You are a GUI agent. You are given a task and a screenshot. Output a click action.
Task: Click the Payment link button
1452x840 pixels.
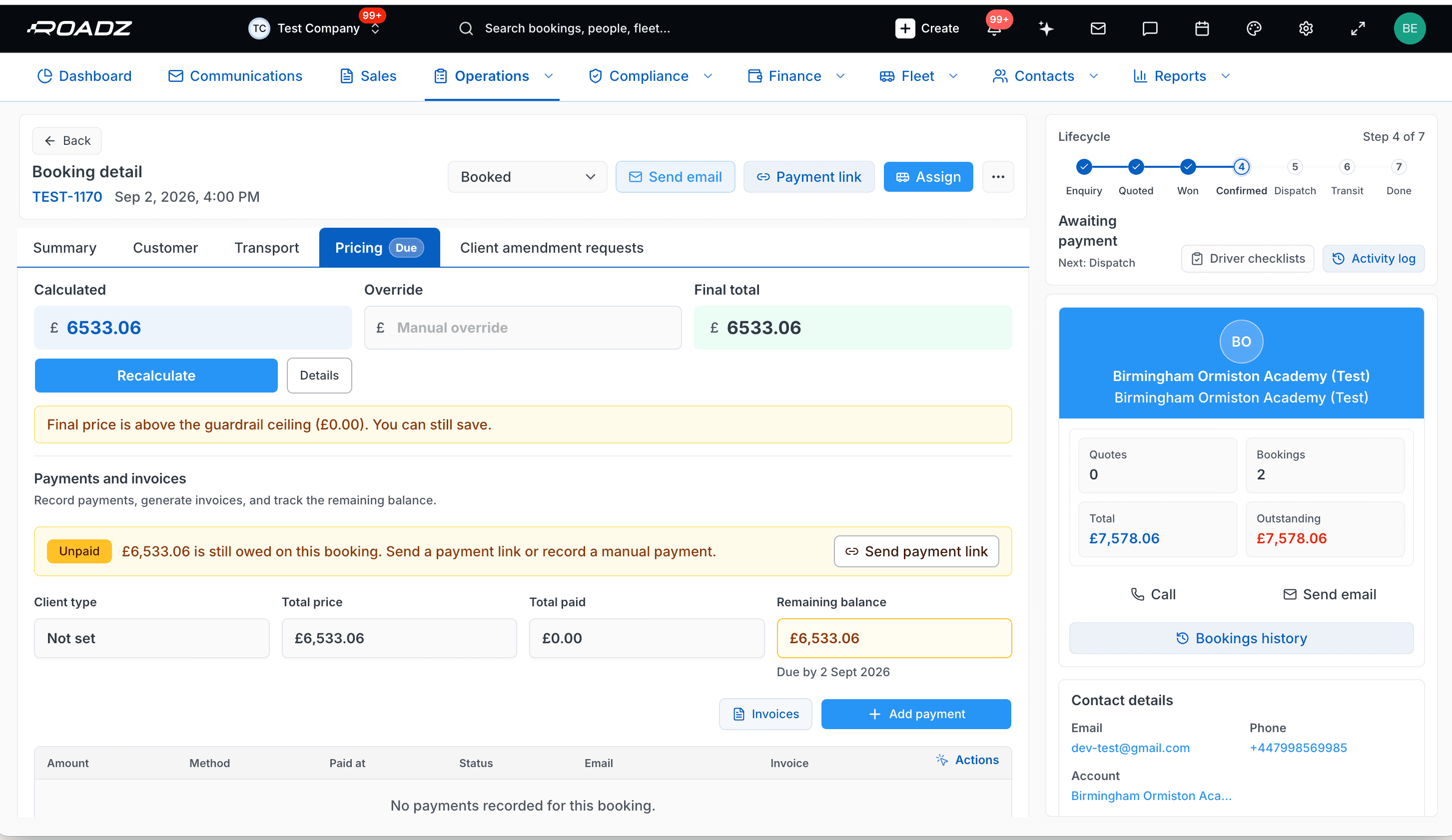pyautogui.click(x=809, y=177)
